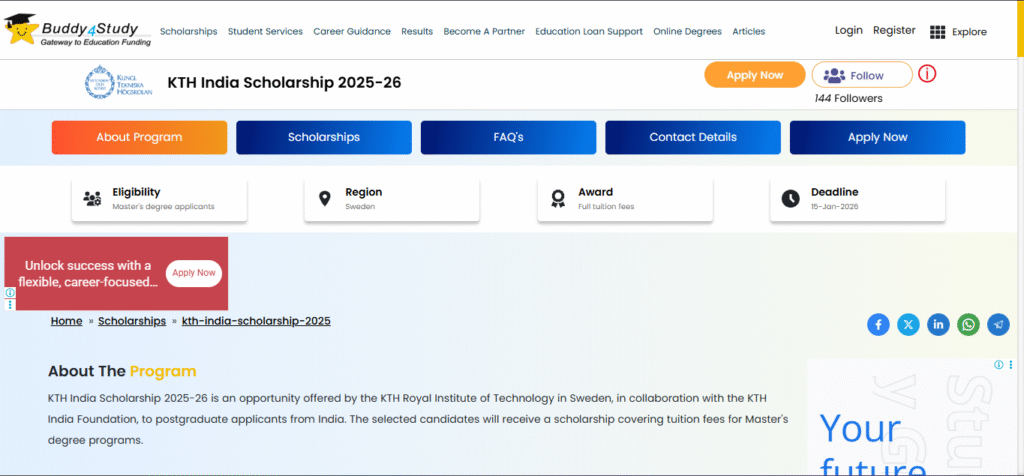Select the Contact Details tab
1024x476 pixels.
[693, 137]
